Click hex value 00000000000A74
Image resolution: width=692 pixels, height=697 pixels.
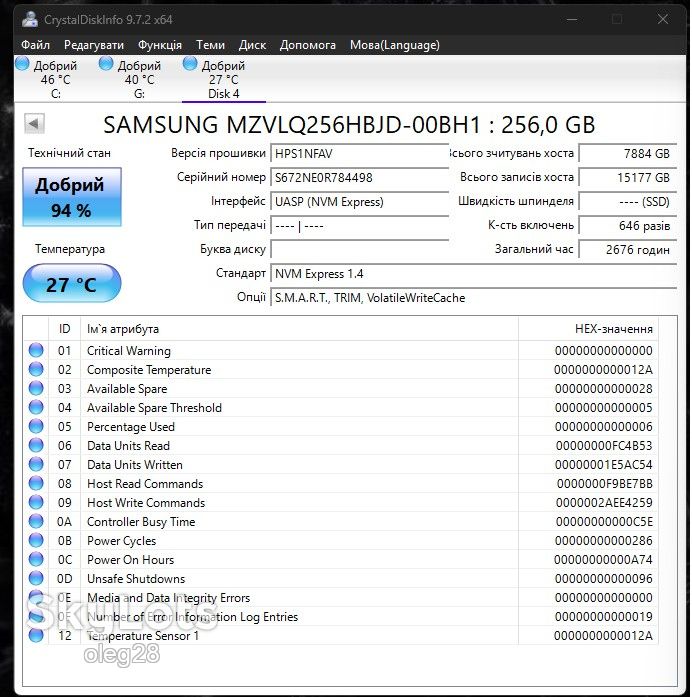[x=603, y=560]
